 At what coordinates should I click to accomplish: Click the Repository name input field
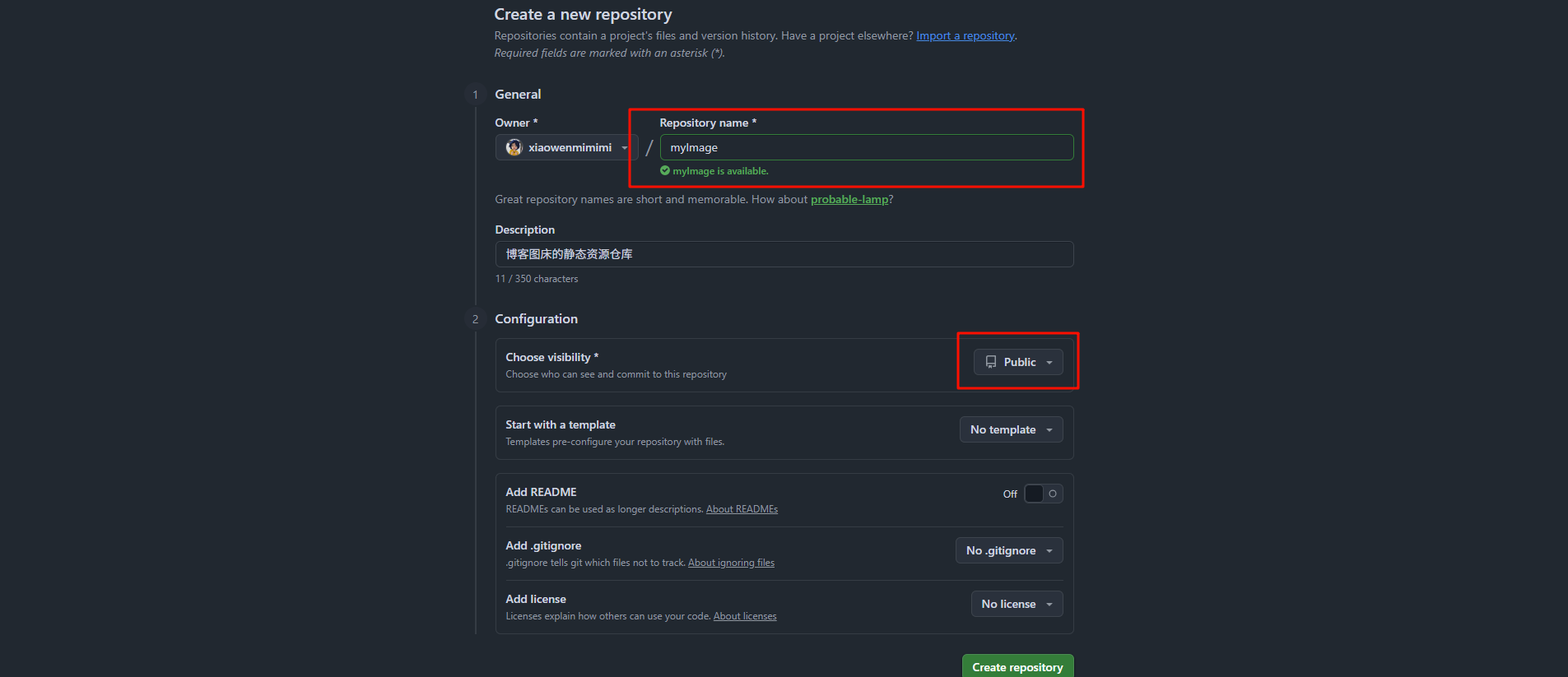[866, 147]
